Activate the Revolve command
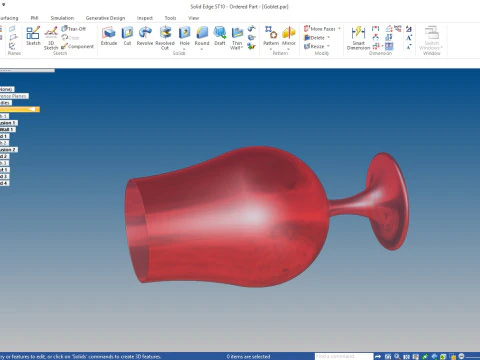The width and height of the screenshot is (480, 360). pyautogui.click(x=145, y=36)
